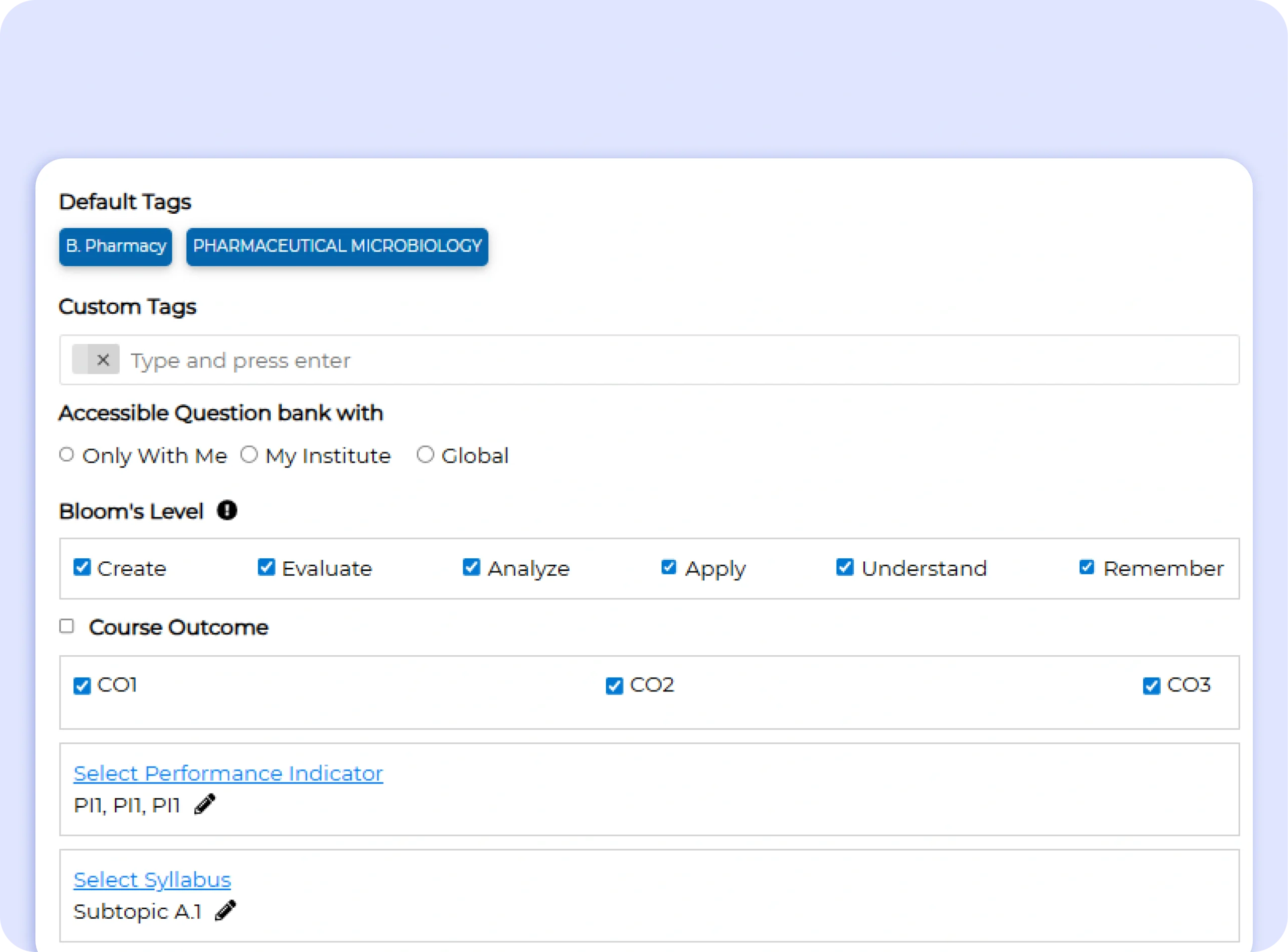Screen dimensions: 1288x952
Task: Uncheck the CO3 checkbox
Action: coord(1151,686)
